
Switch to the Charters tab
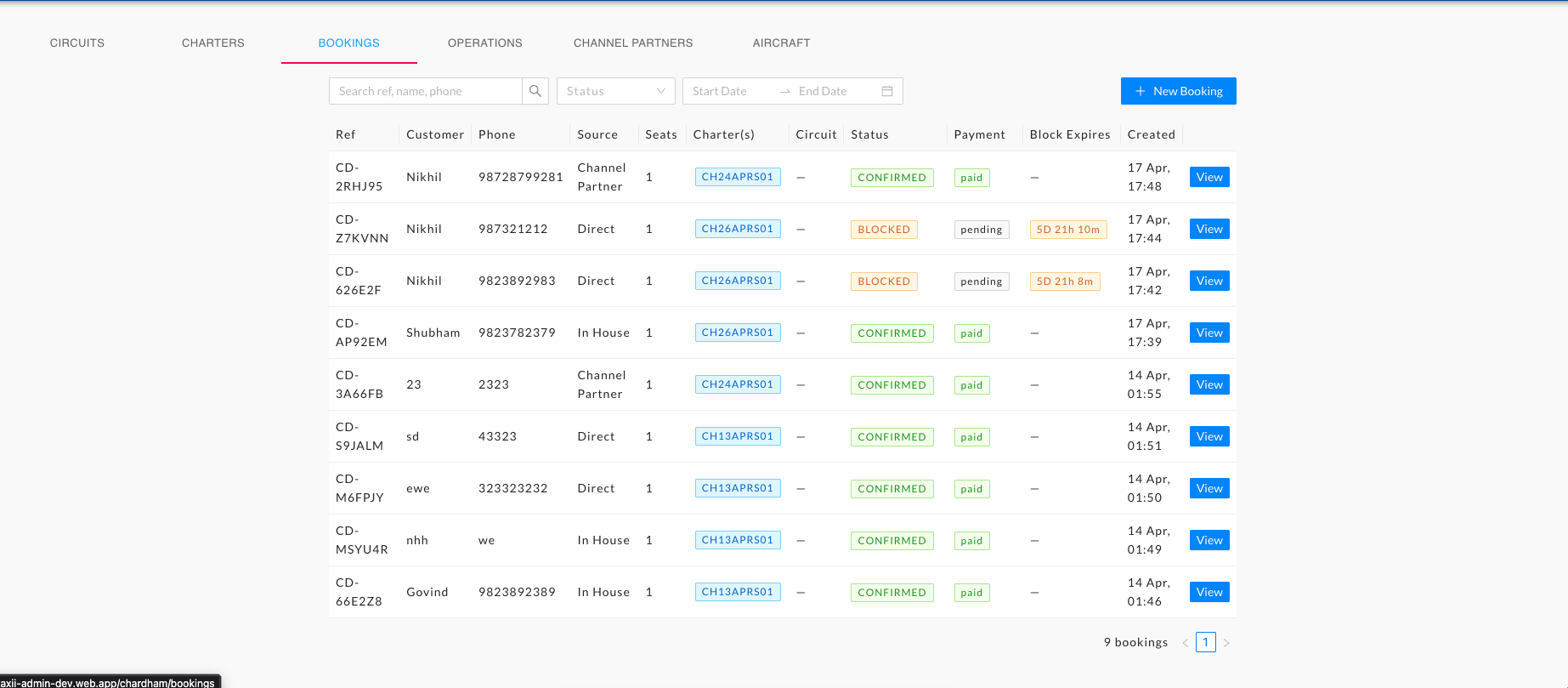click(212, 43)
